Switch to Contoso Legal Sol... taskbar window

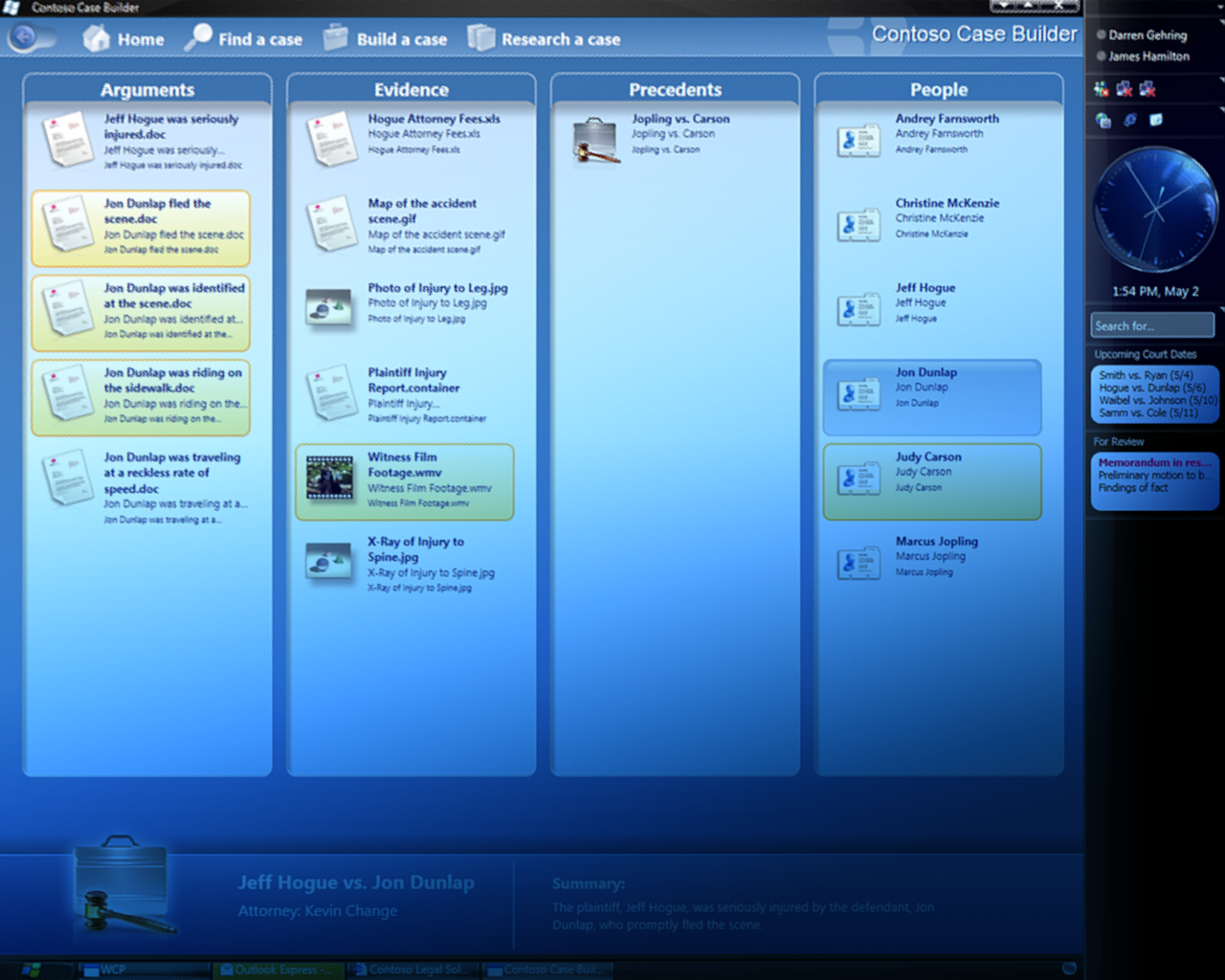pos(412,969)
